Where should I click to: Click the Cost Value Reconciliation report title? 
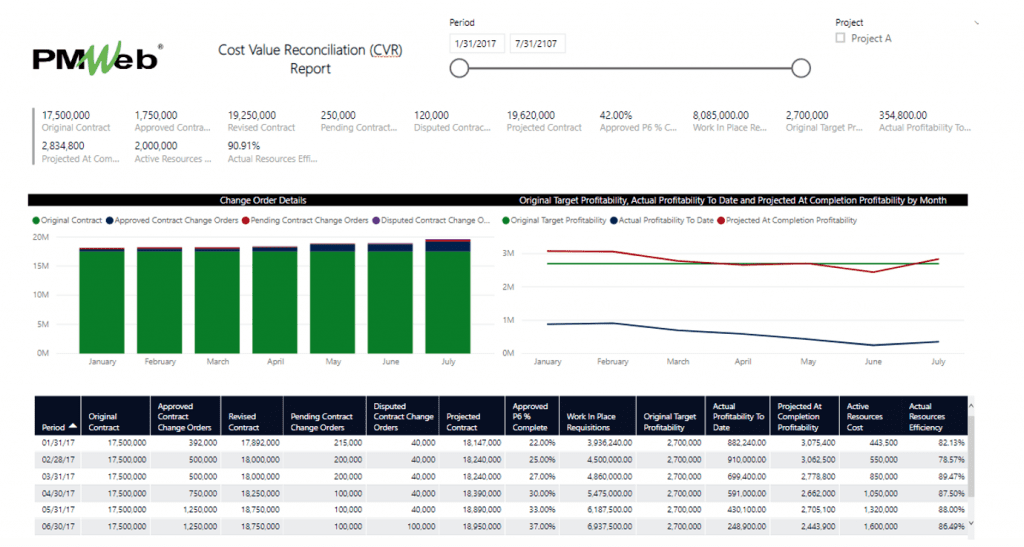point(310,59)
